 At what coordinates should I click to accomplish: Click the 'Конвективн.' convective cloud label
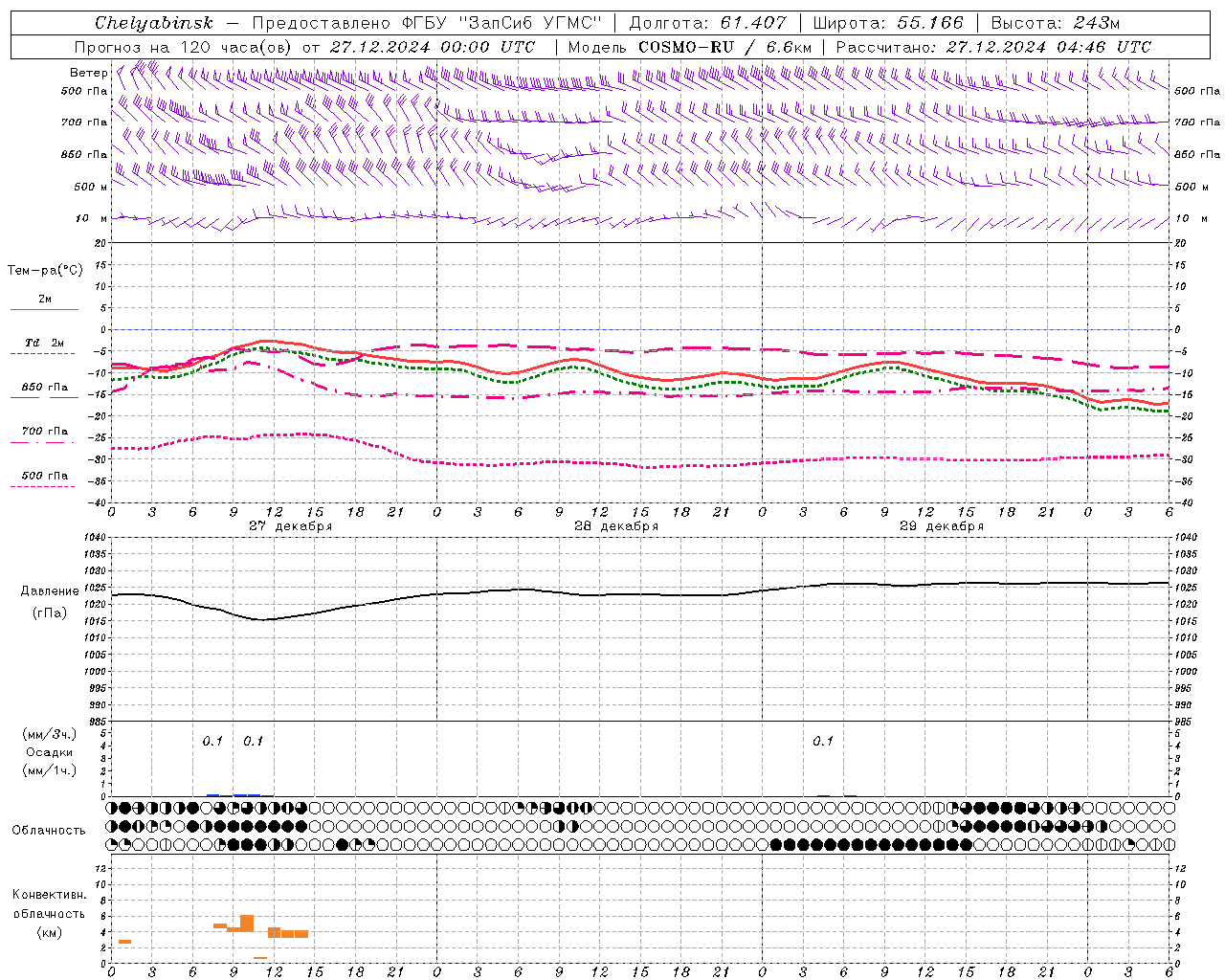click(x=49, y=895)
